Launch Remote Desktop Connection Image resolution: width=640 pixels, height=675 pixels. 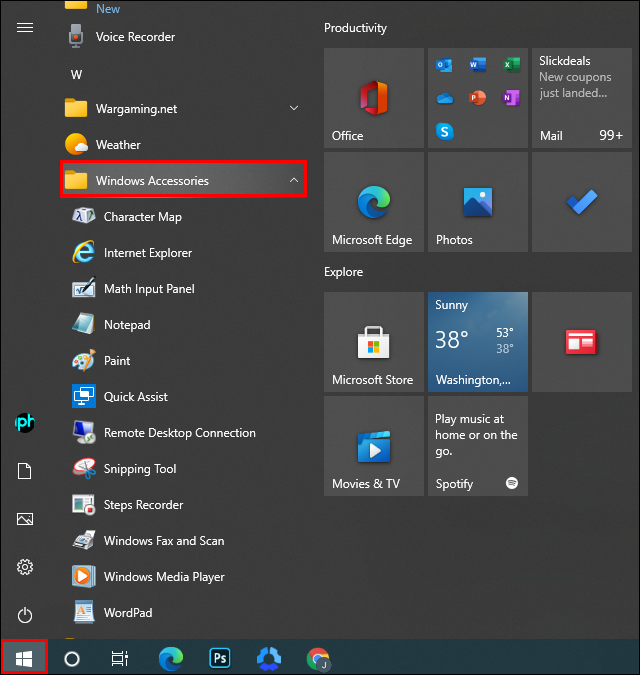[183, 433]
